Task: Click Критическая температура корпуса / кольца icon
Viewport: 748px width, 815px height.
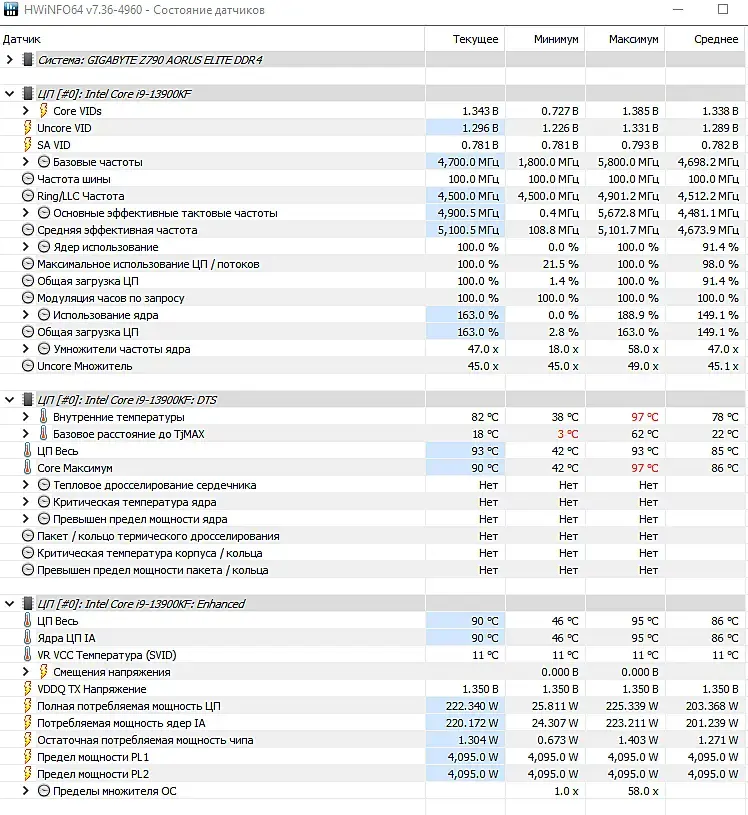Action: 28,553
